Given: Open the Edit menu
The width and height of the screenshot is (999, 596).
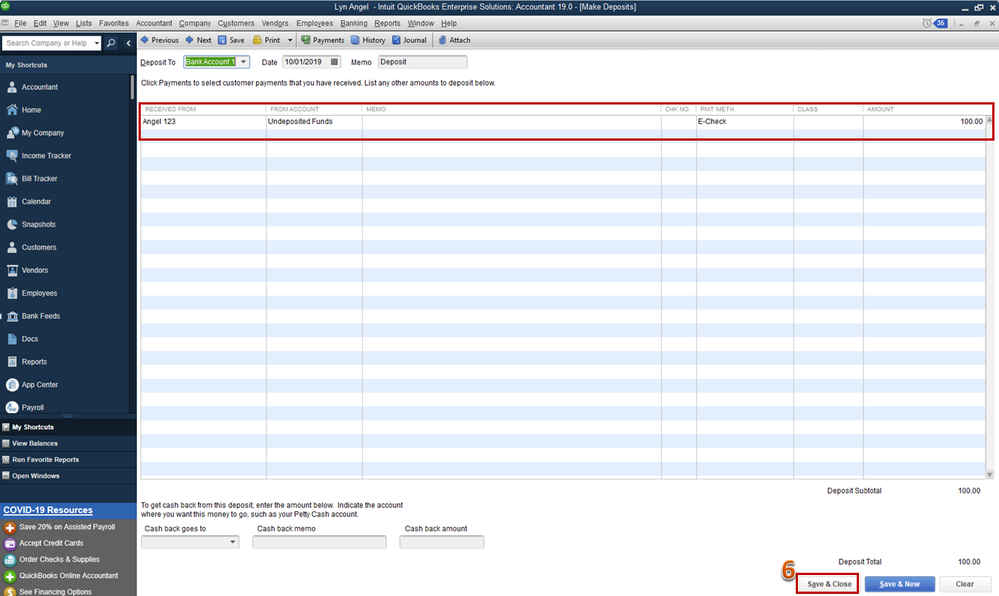Looking at the screenshot, I should pyautogui.click(x=40, y=23).
